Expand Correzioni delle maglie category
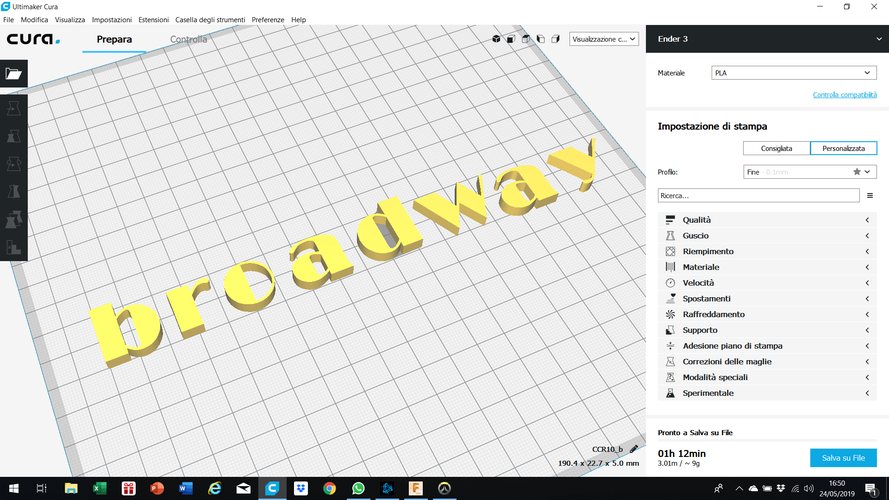Screen dimensions: 889x500 [767, 362]
